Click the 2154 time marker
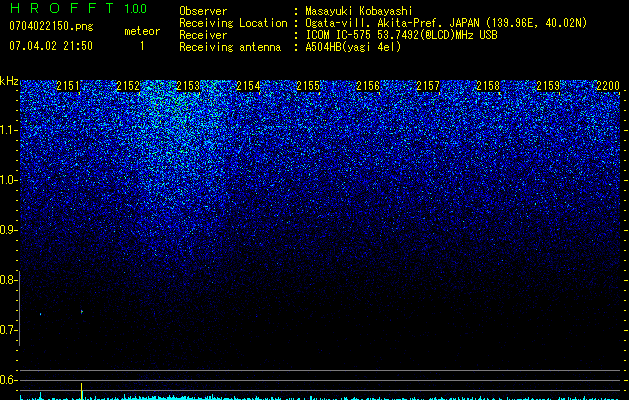The width and height of the screenshot is (629, 400). click(x=248, y=86)
